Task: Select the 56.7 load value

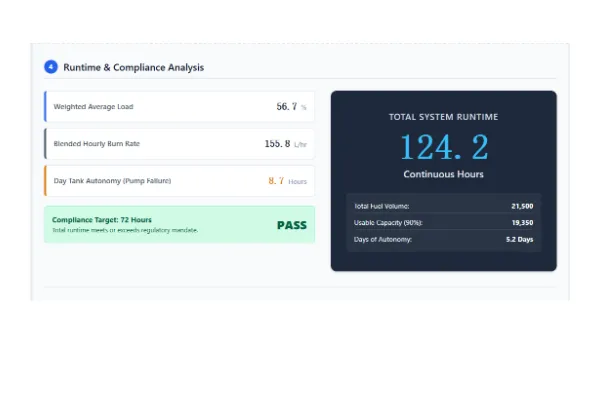Action: (287, 106)
